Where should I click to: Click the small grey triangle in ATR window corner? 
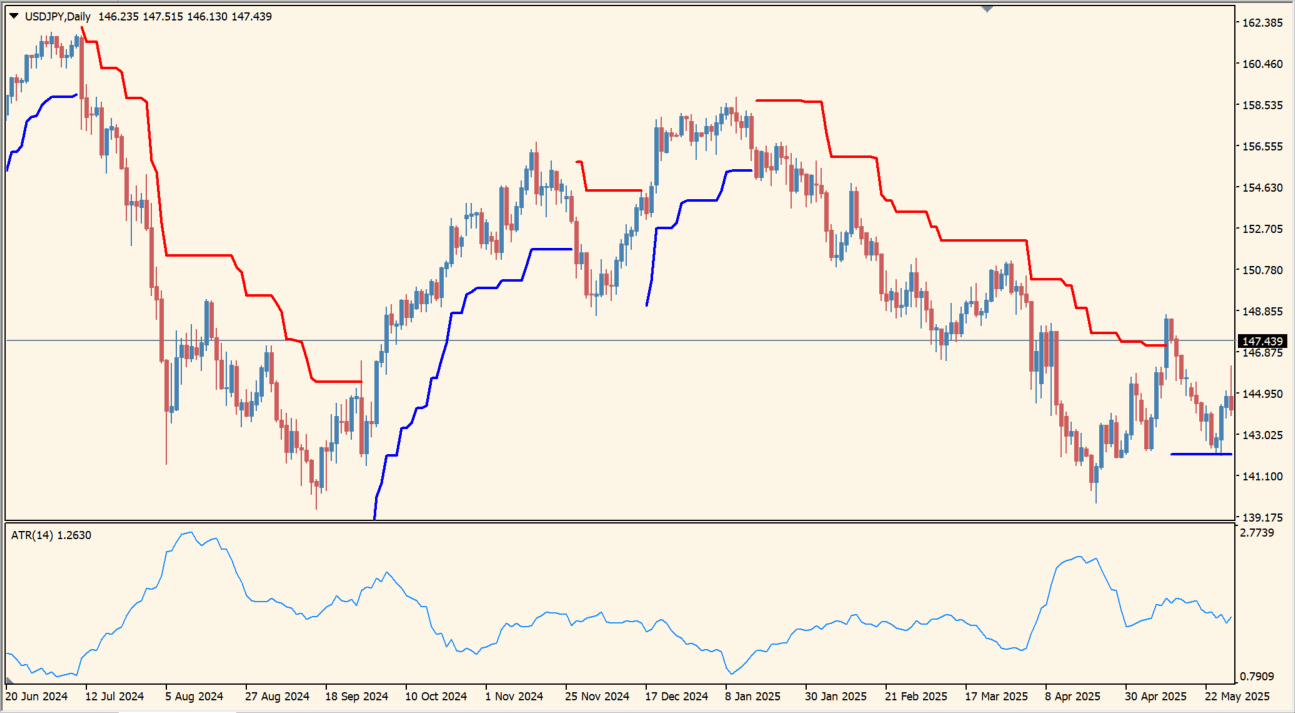coord(10,681)
